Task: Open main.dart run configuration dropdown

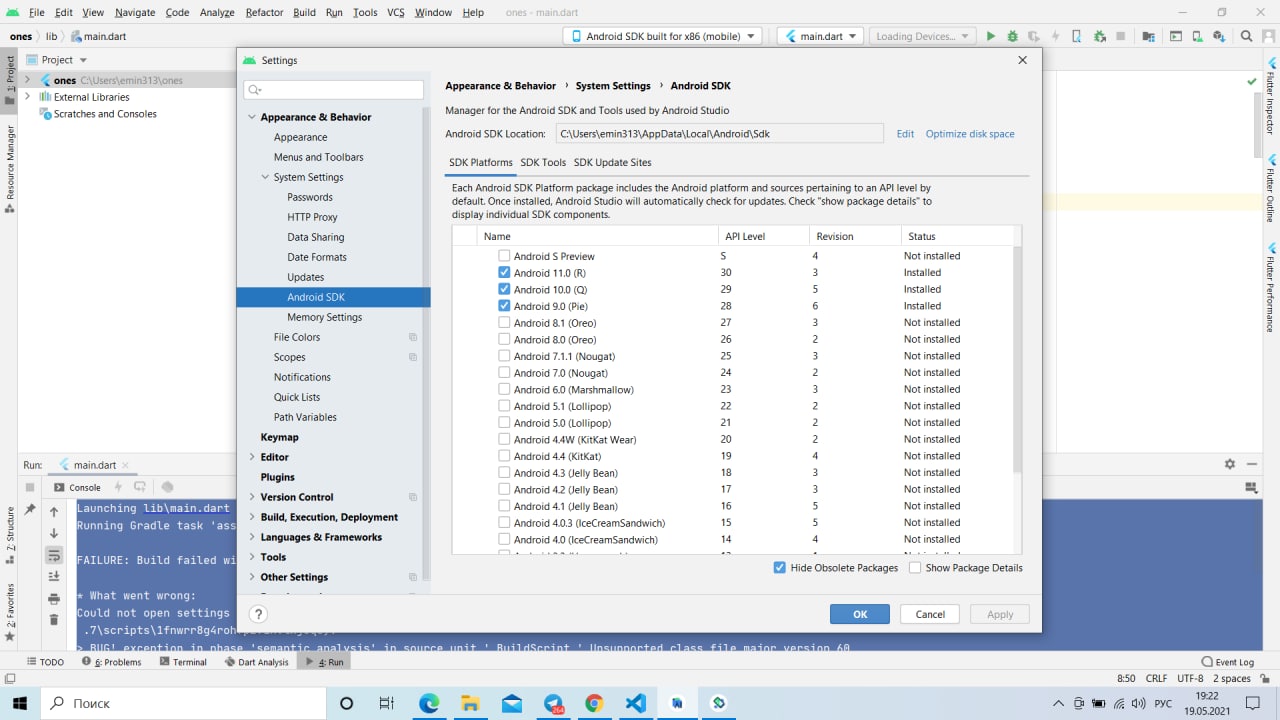Action: coord(820,36)
